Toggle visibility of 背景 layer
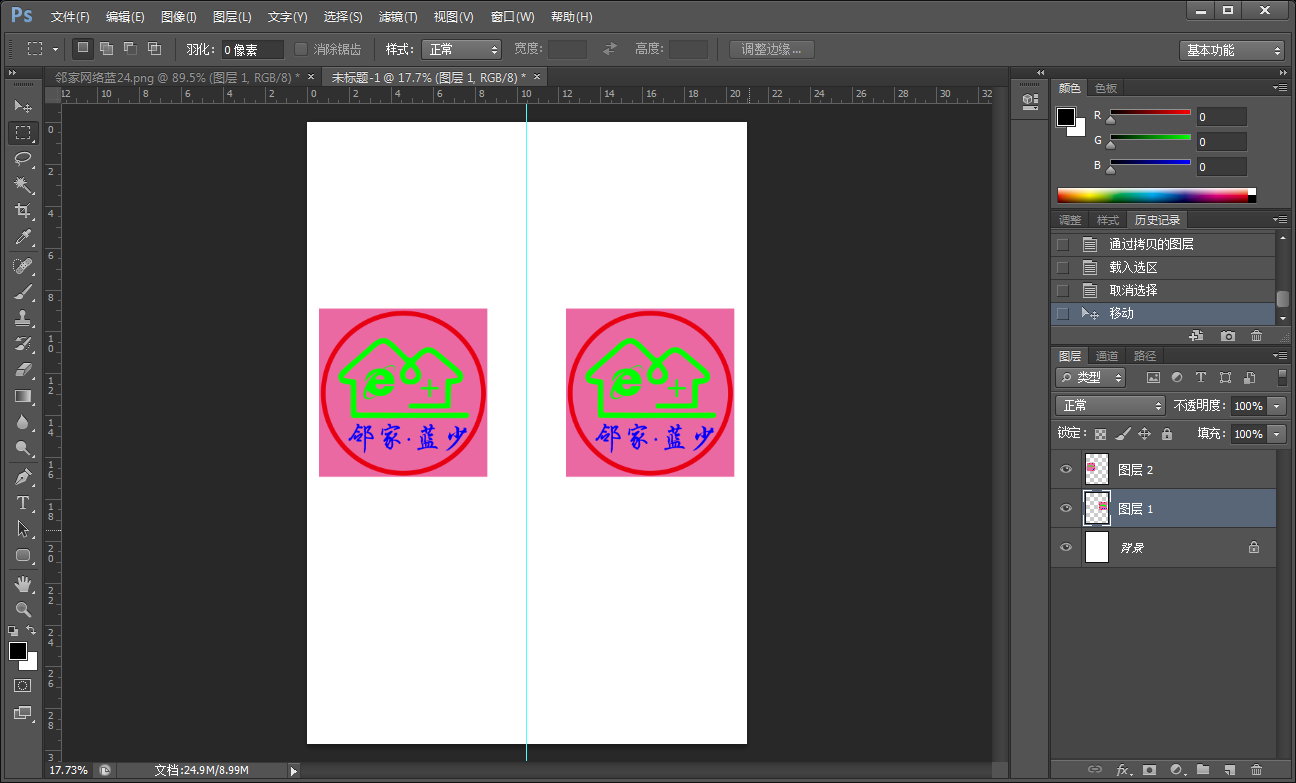 [x=1065, y=547]
